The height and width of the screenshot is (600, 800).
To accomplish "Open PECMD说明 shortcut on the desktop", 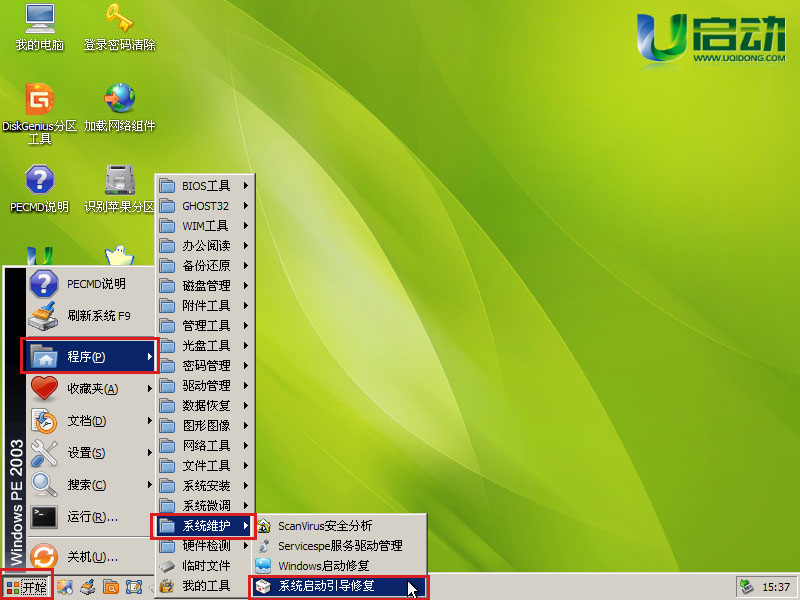I will point(40,189).
